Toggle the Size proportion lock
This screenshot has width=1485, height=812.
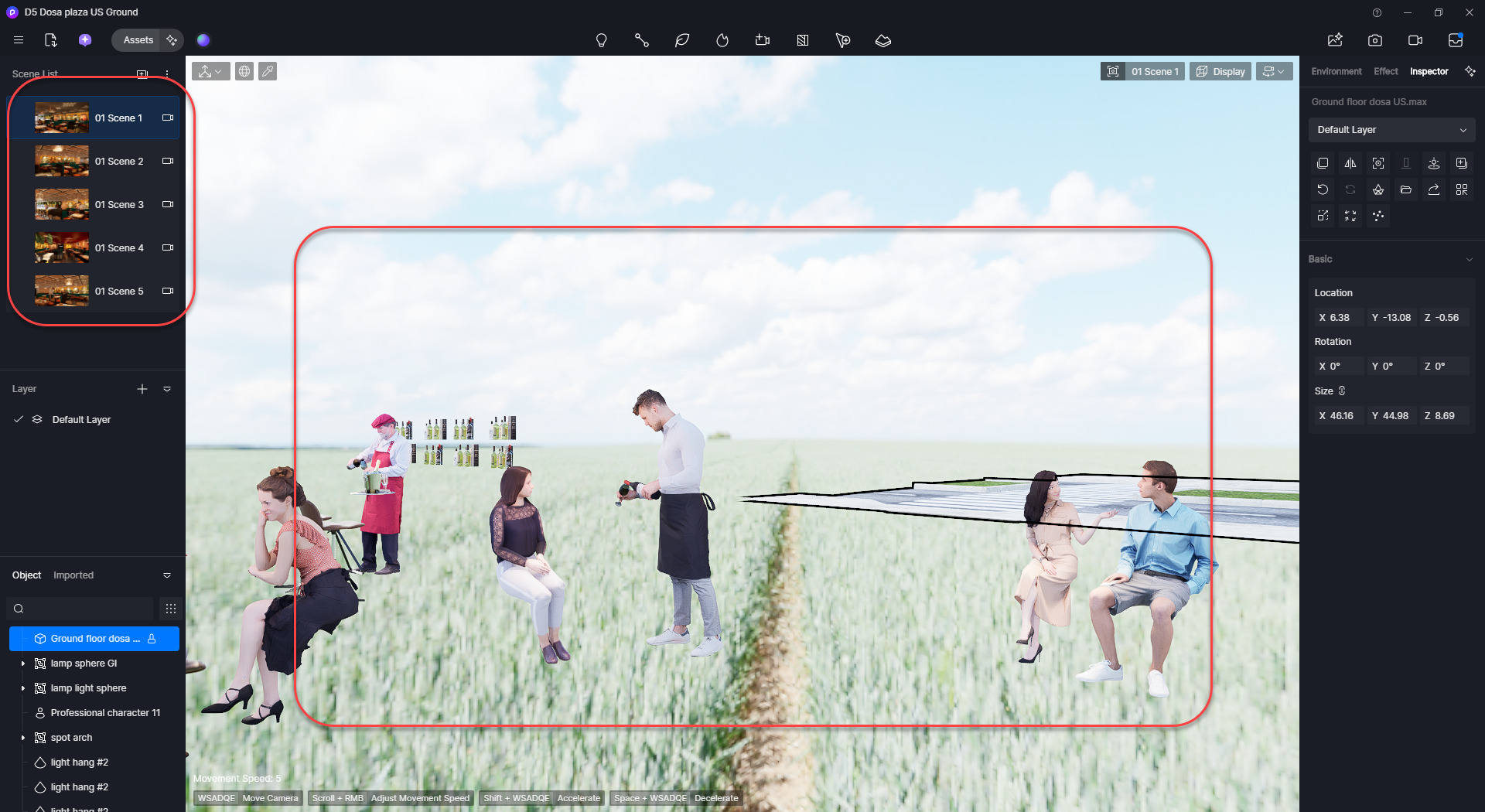tap(1342, 391)
